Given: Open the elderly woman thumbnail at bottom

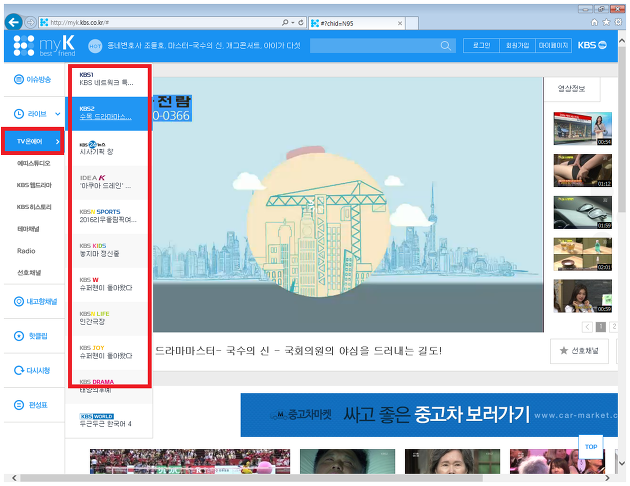Looking at the screenshot, I should coord(452,461).
